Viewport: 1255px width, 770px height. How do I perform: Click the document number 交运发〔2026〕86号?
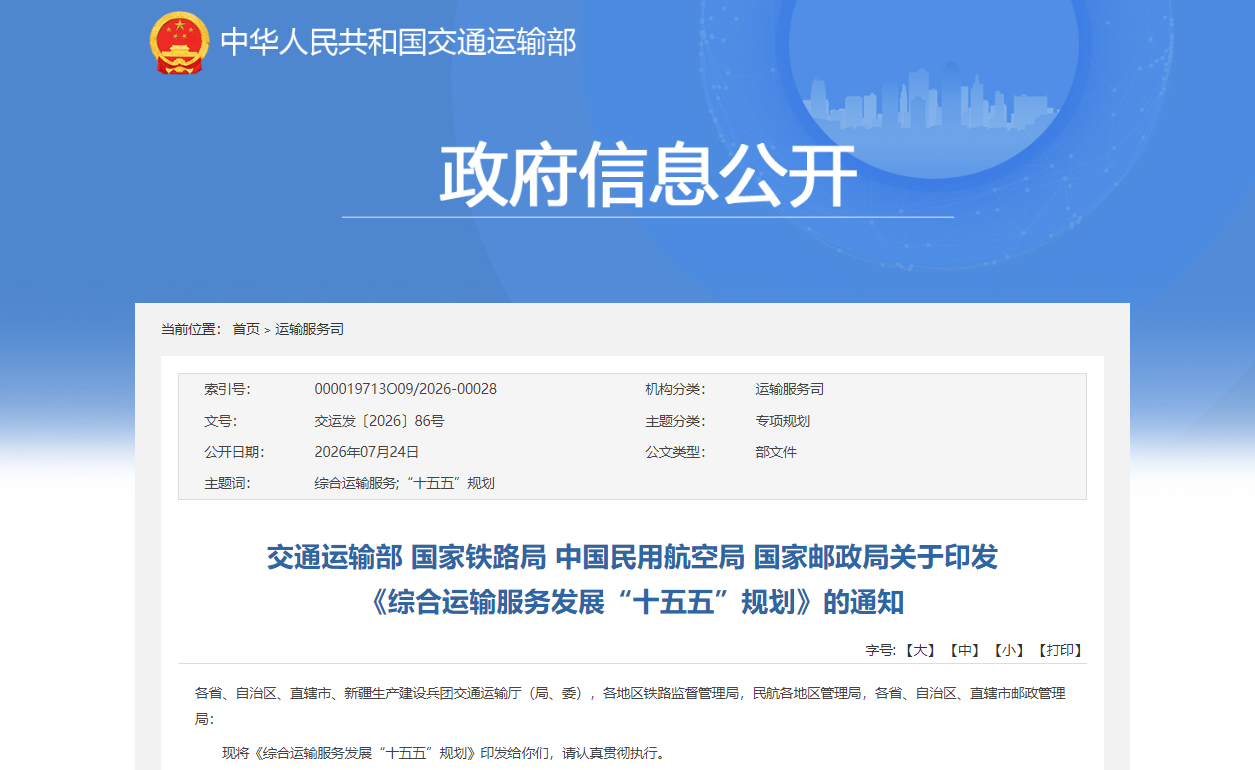pyautogui.click(x=379, y=421)
